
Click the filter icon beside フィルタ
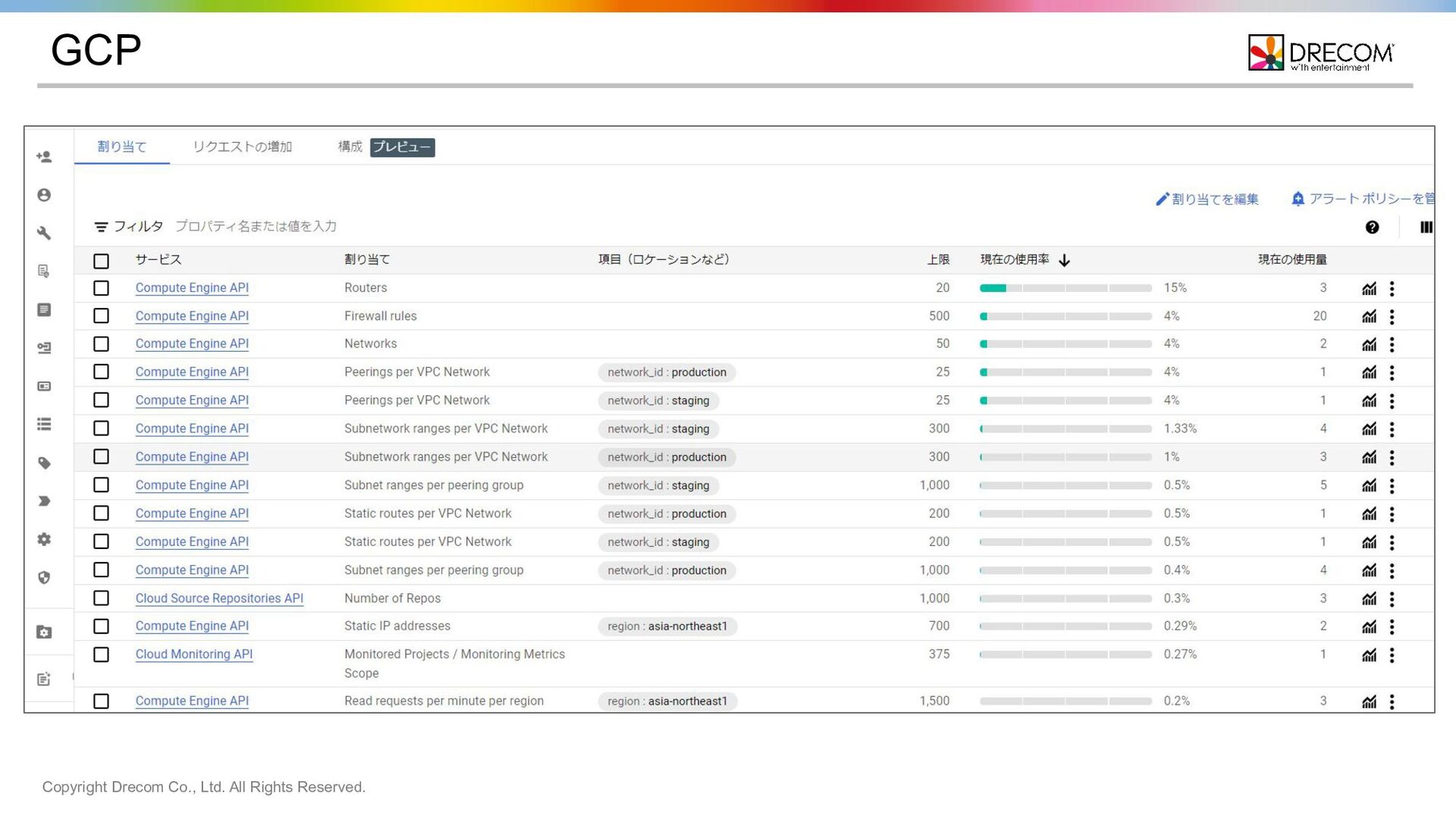[x=101, y=227]
